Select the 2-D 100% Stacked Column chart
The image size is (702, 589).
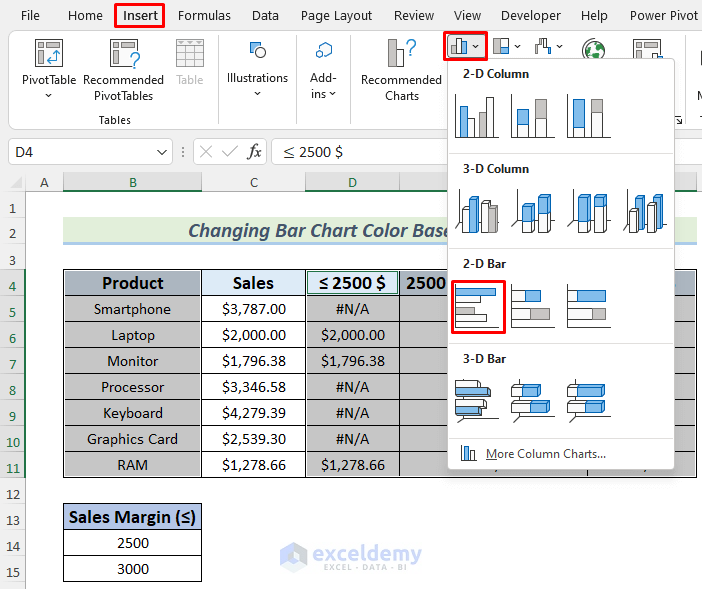click(x=588, y=117)
